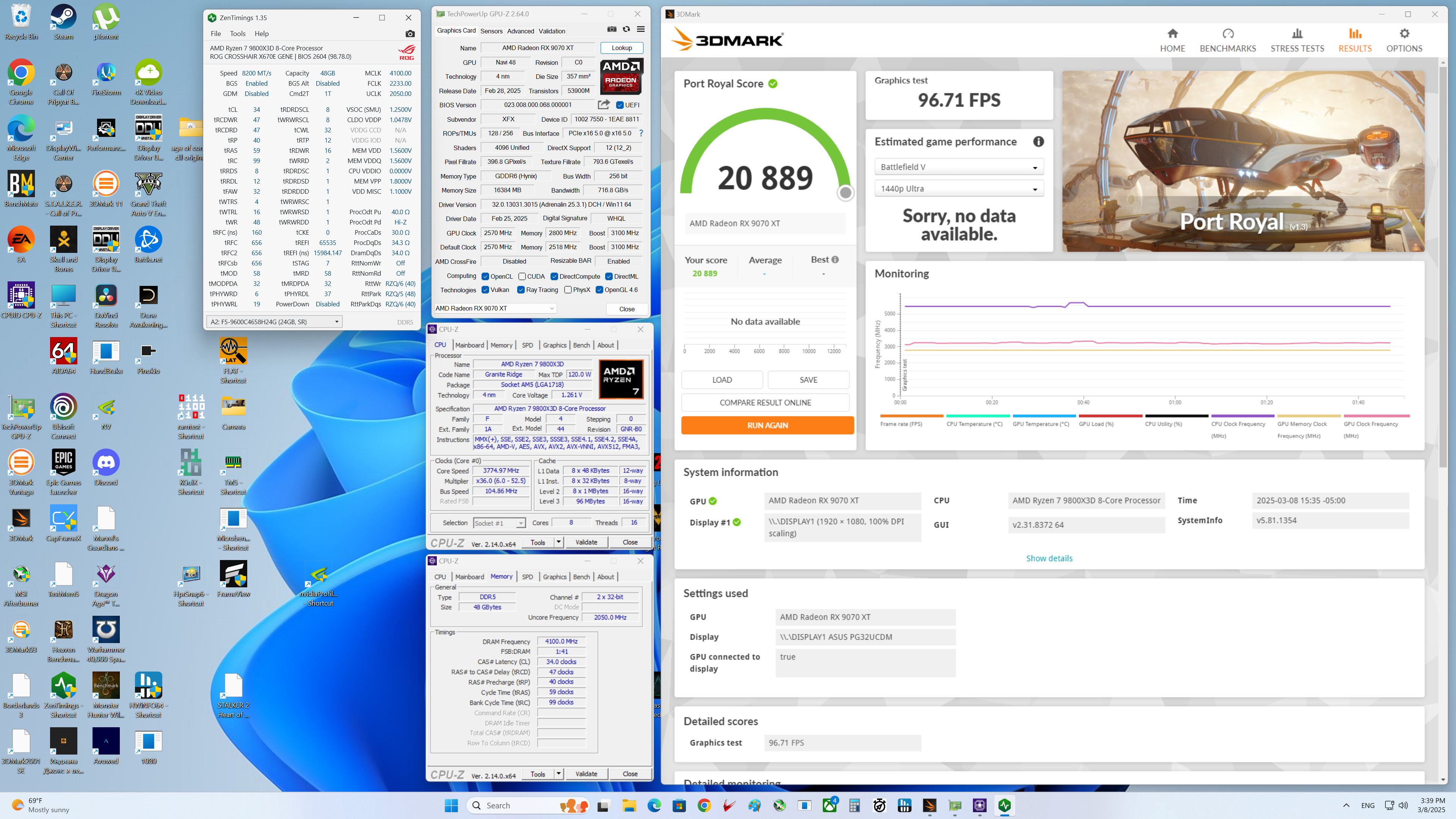Open ZenTimings Tools menu
Screen dimensions: 1456x819
pyautogui.click(x=237, y=34)
